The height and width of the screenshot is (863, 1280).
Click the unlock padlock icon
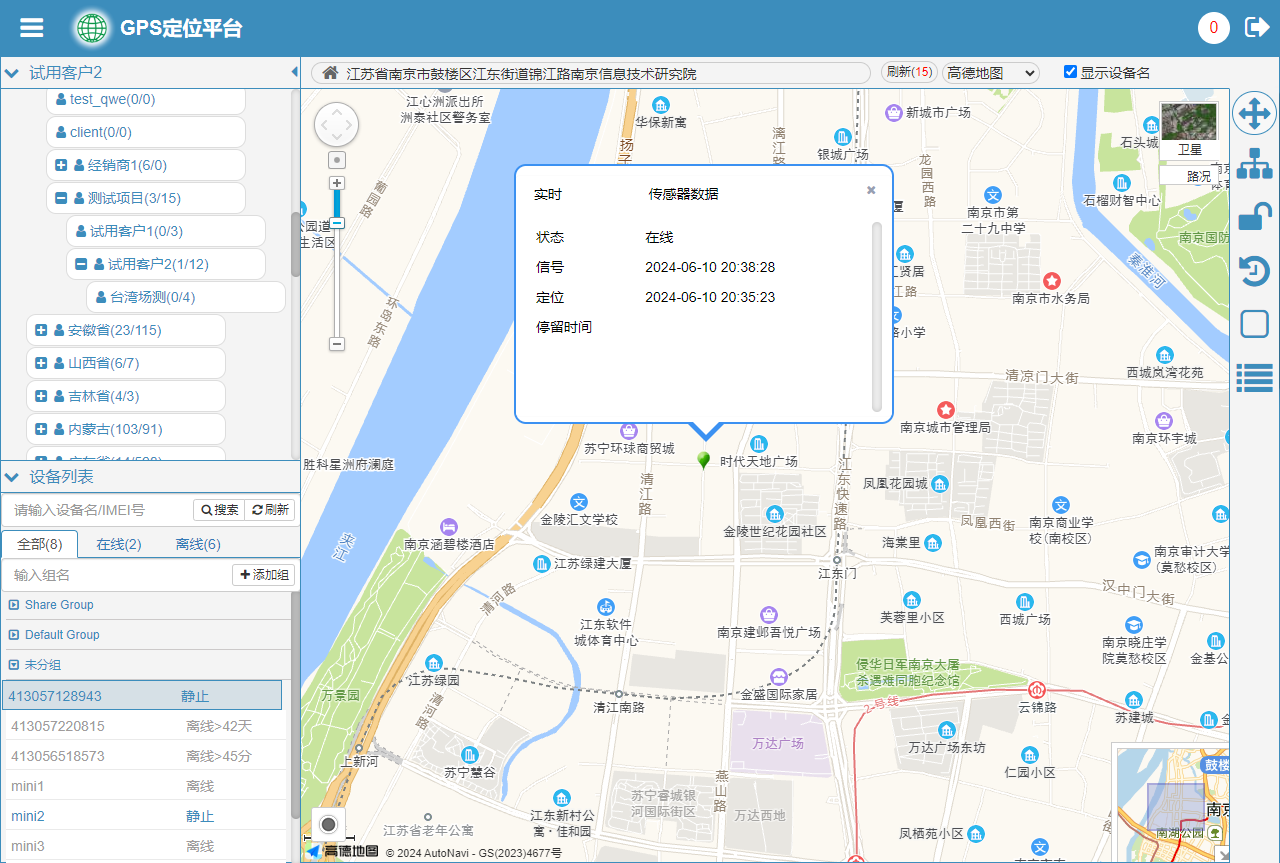pyautogui.click(x=1254, y=217)
